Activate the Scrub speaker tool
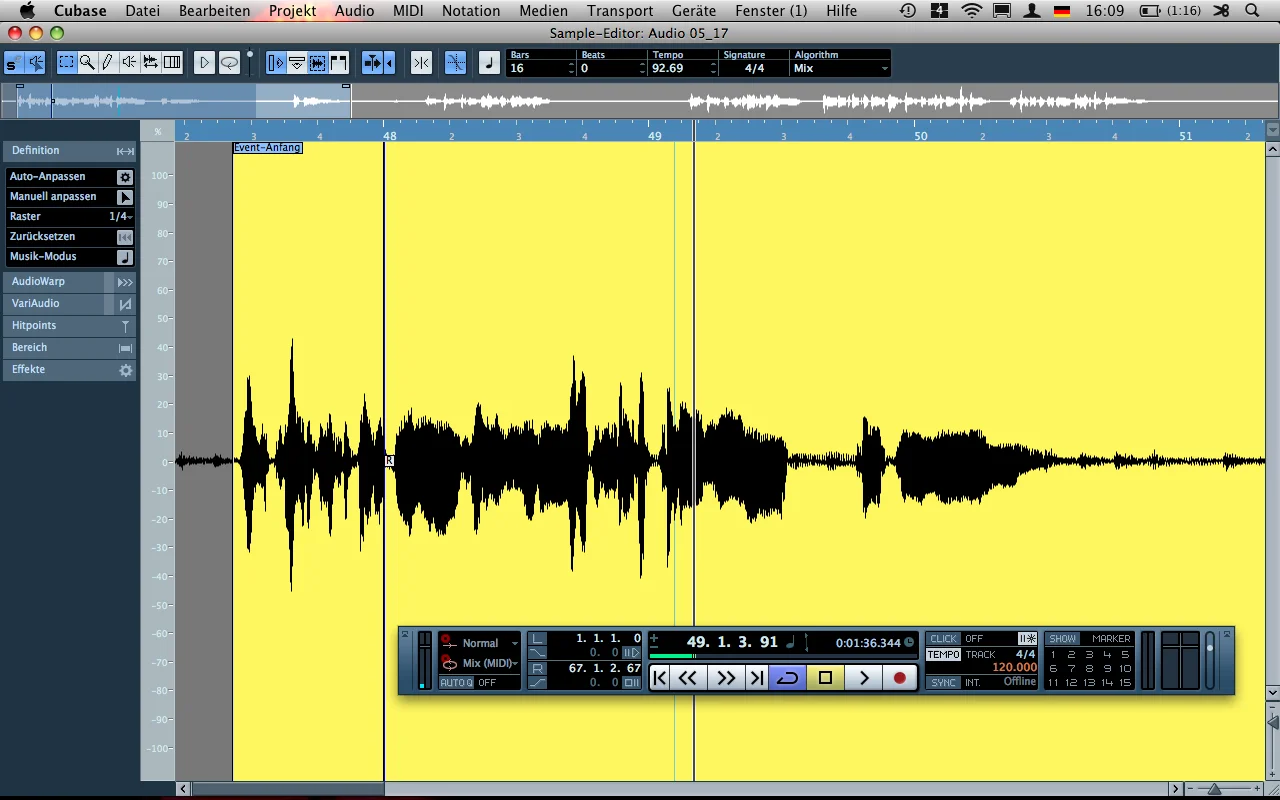The height and width of the screenshot is (800, 1280). click(x=129, y=63)
